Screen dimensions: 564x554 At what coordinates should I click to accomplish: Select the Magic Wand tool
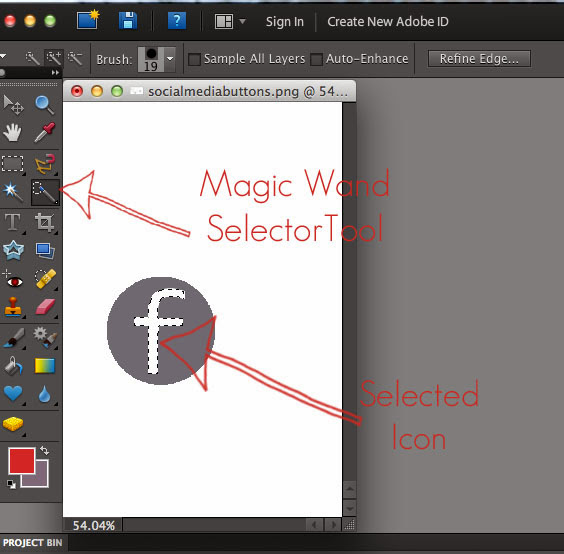(x=13, y=192)
